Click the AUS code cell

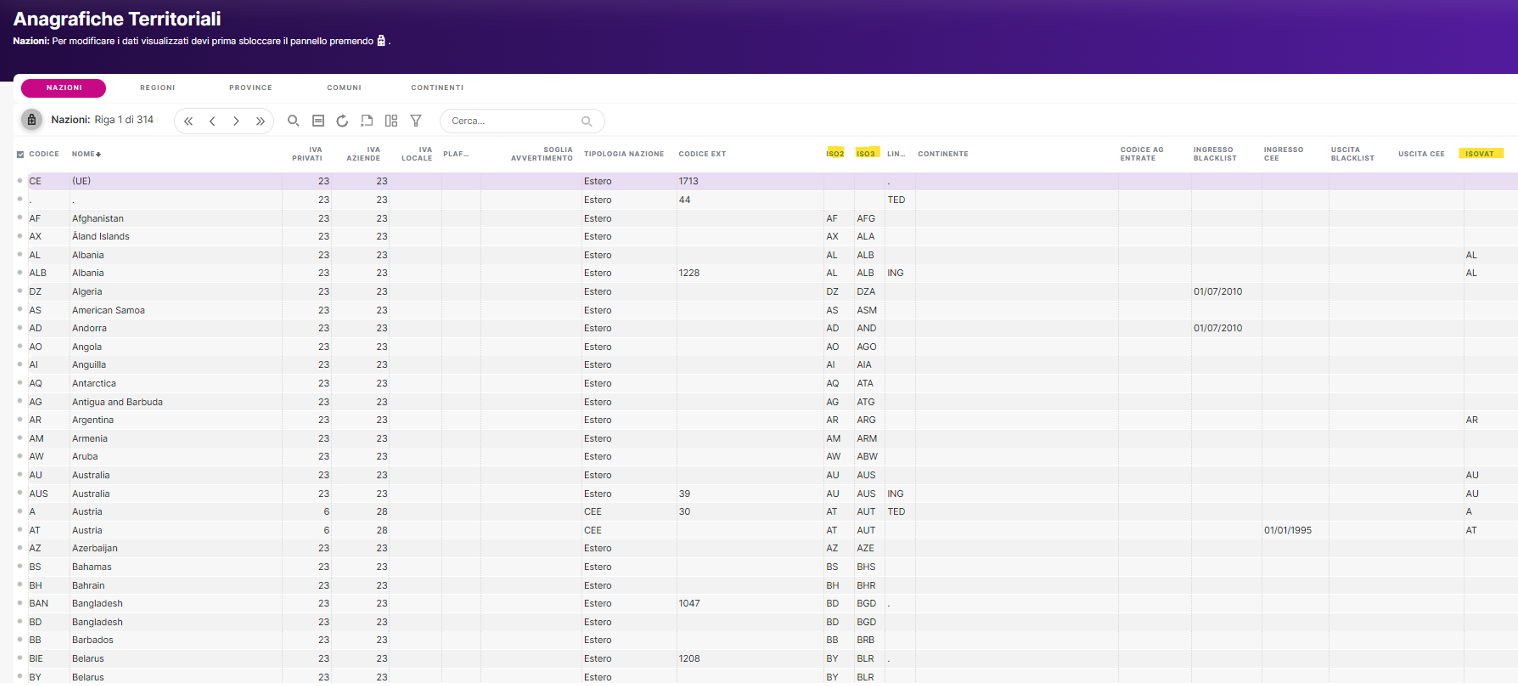click(x=38, y=494)
